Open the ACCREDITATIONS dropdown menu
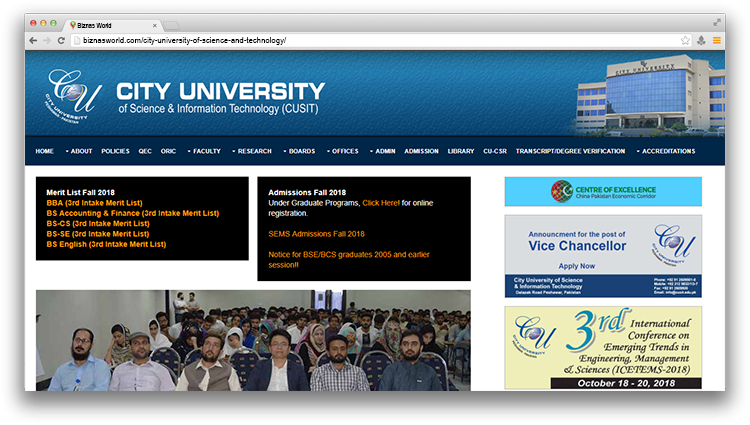750x425 pixels. pos(667,151)
